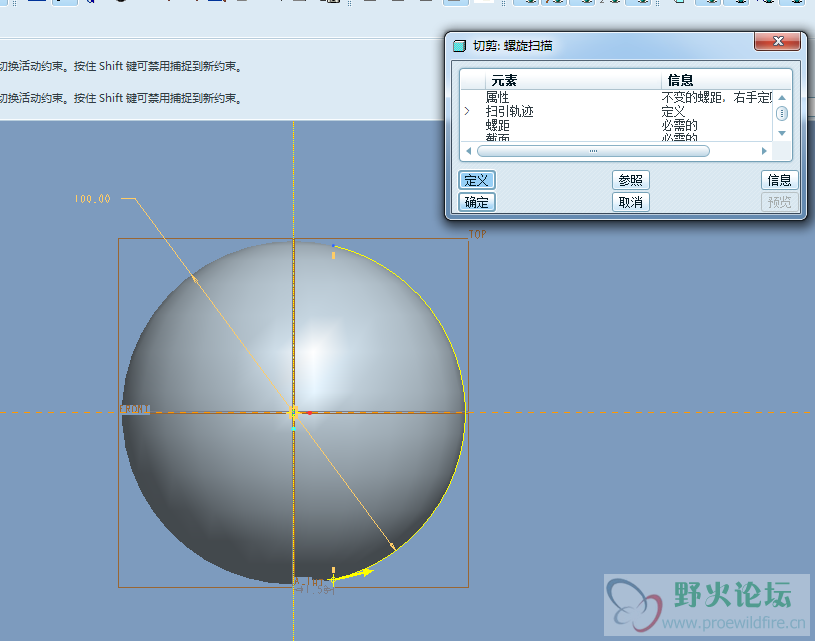This screenshot has width=815, height=641.
Task: Cancel with the 取消 button
Action: tap(630, 202)
